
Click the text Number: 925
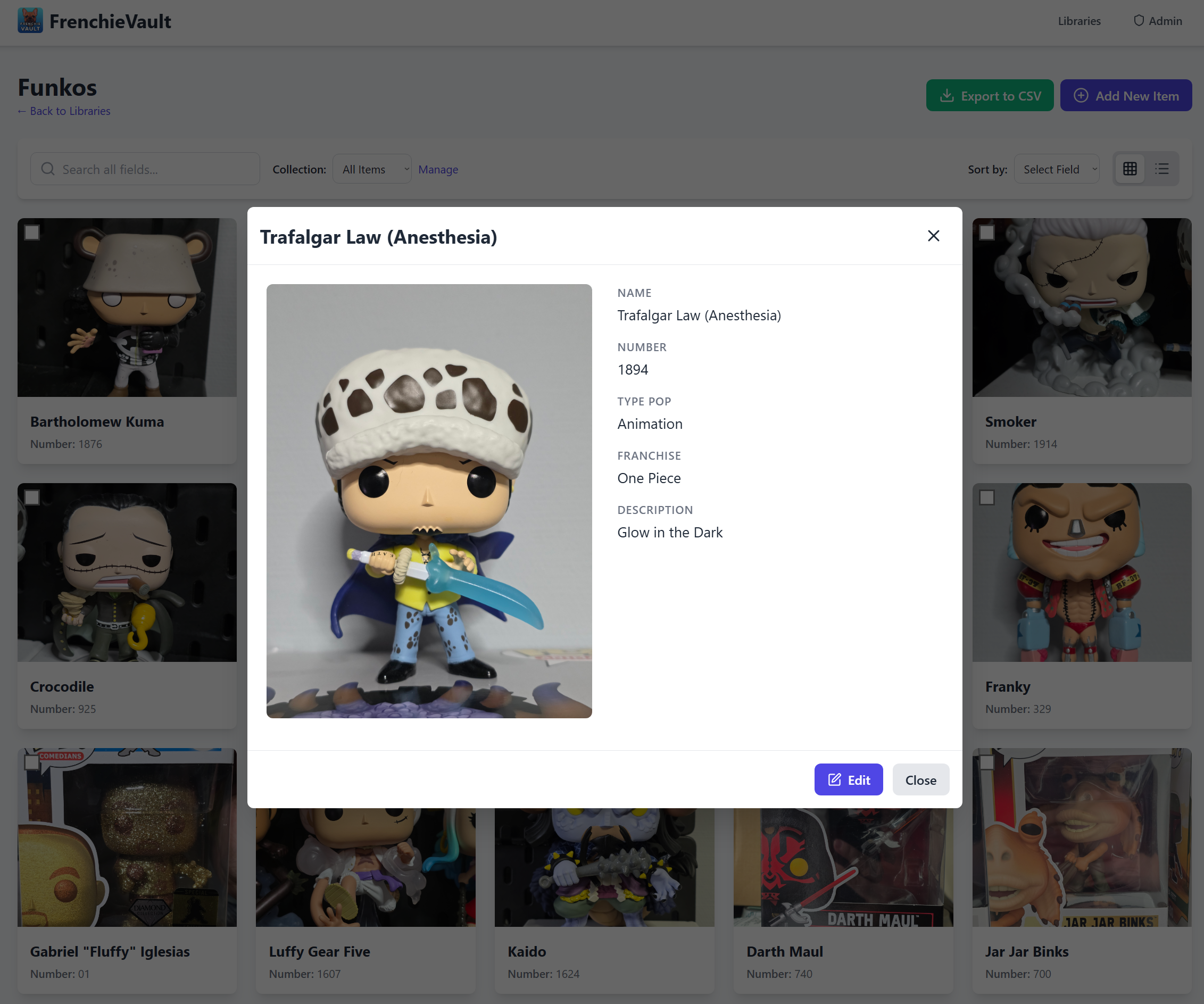click(63, 709)
